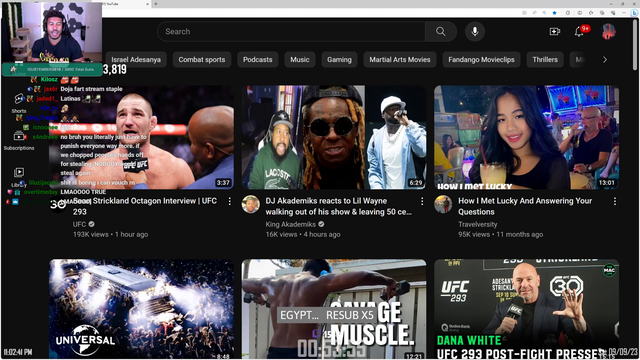Viewport: 640px width, 360px height.
Task: Focus the YouTube Search input field
Action: 291,31
